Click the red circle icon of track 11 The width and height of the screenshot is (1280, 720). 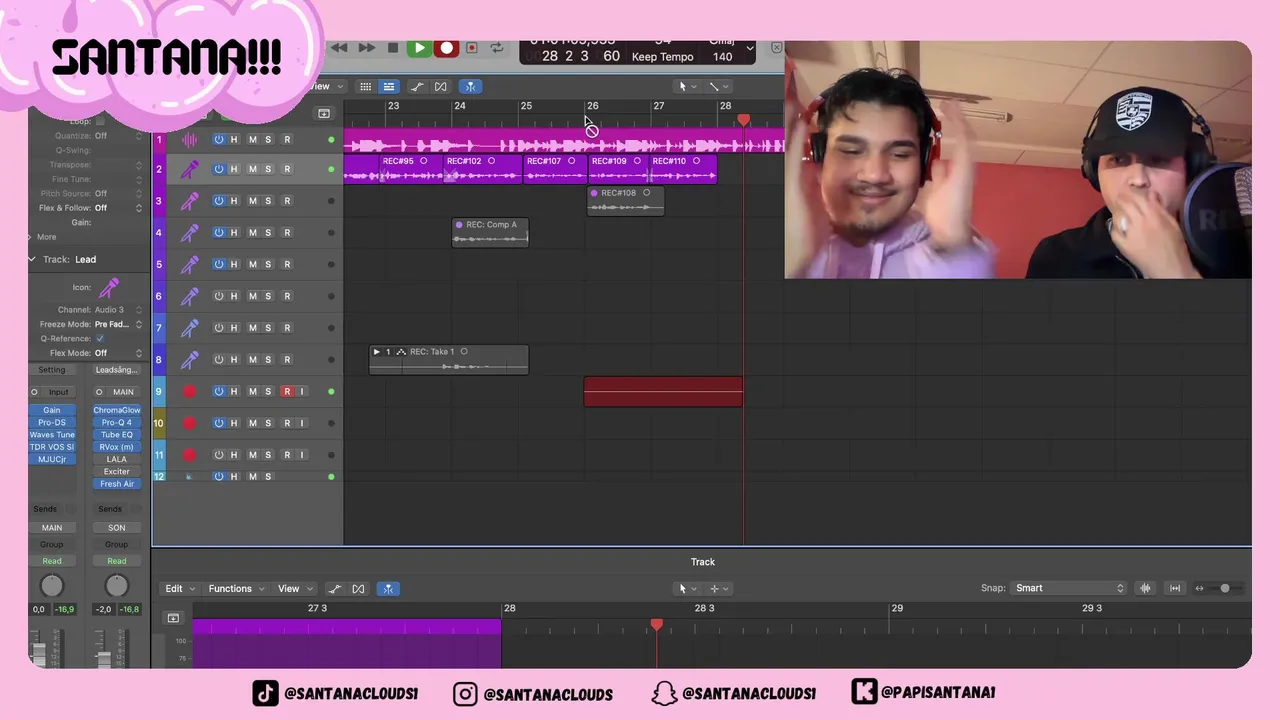coord(189,455)
